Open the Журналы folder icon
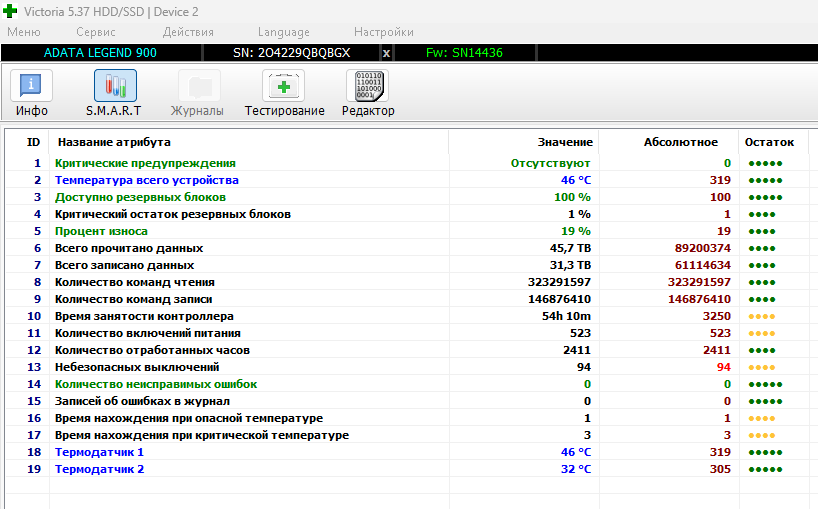 point(199,86)
